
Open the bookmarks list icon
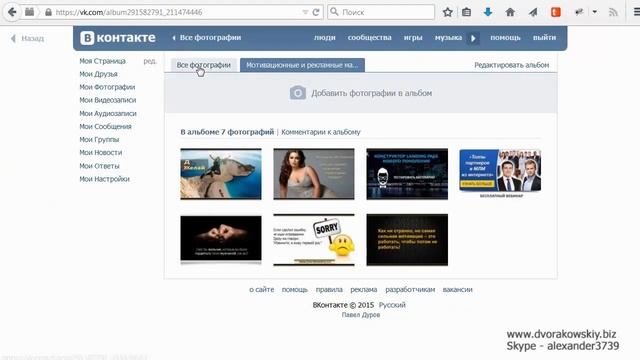(467, 12)
